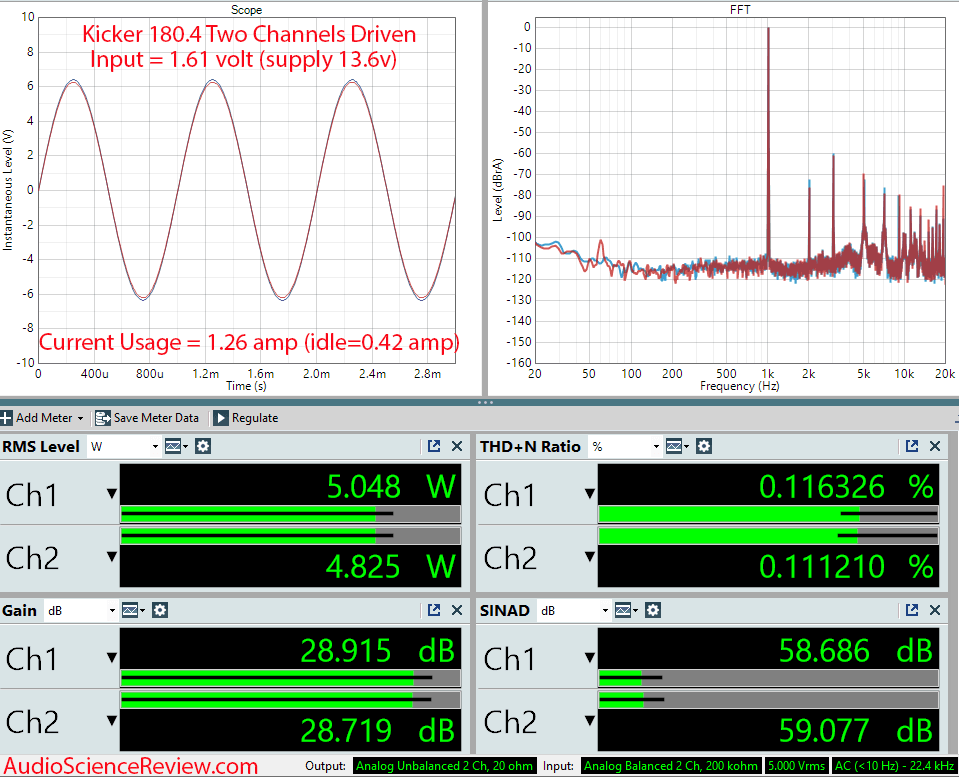Image resolution: width=959 pixels, height=777 pixels.
Task: Click Gain Ch1 reading 28.915 dB
Action: (x=377, y=651)
